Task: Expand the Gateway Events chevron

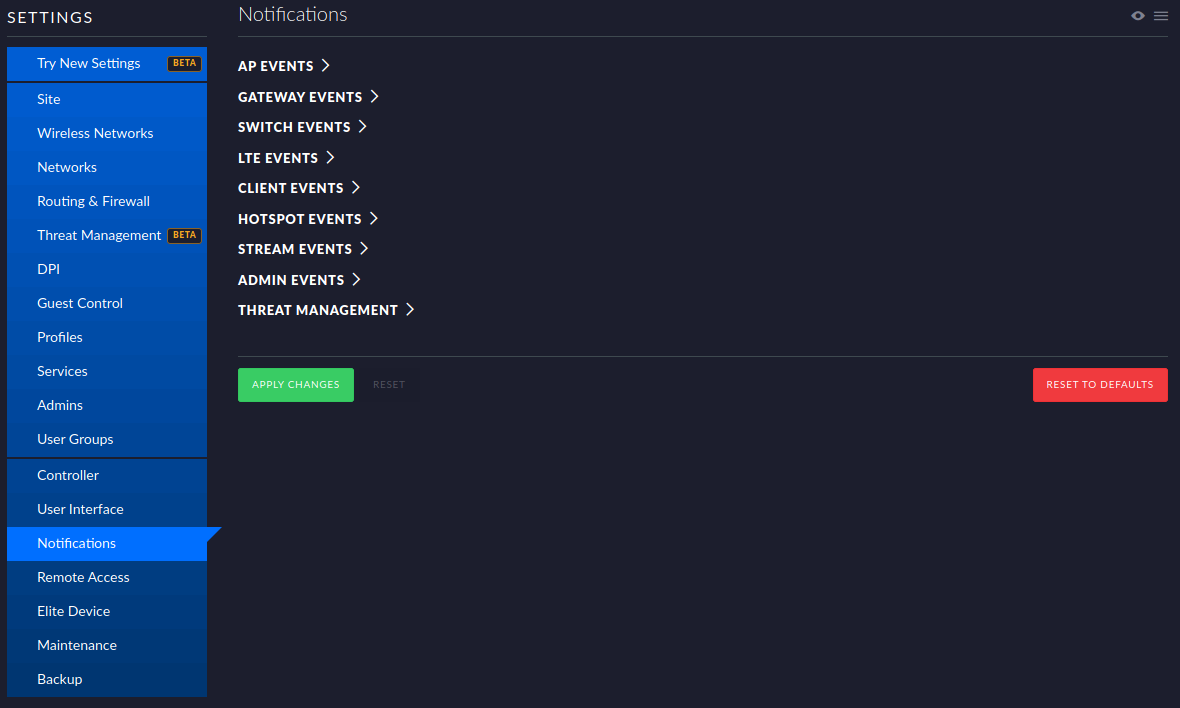Action: (374, 96)
